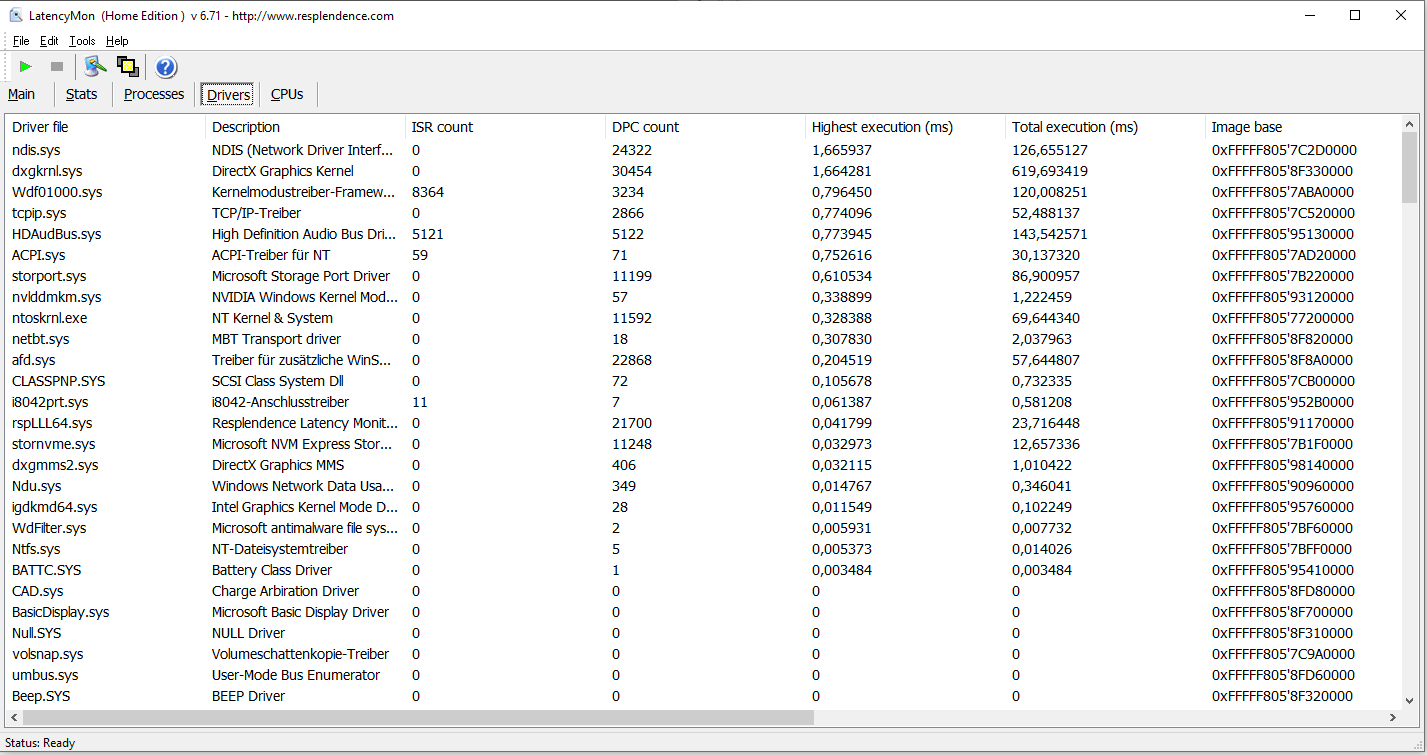The image size is (1427, 755).
Task: Open the Tools menu
Action: (82, 41)
